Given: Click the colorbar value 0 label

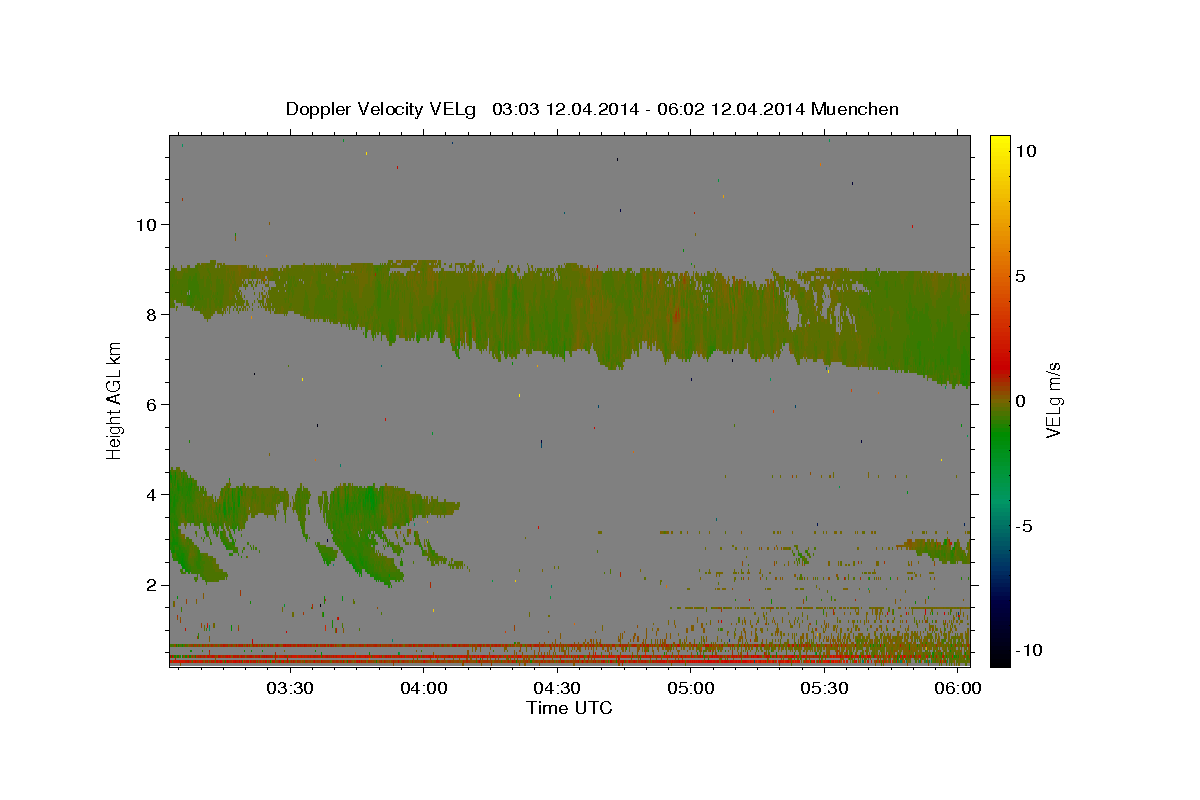Looking at the screenshot, I should pyautogui.click(x=1021, y=401).
